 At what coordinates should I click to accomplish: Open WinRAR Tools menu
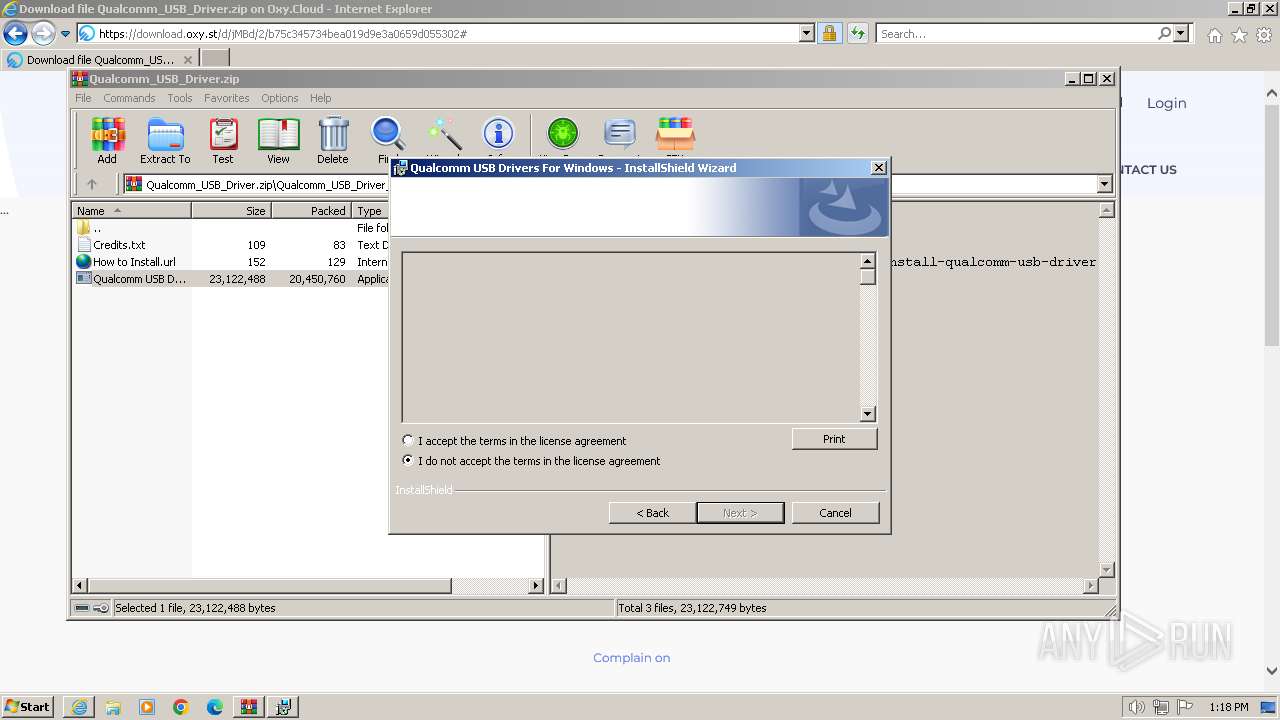tap(180, 98)
